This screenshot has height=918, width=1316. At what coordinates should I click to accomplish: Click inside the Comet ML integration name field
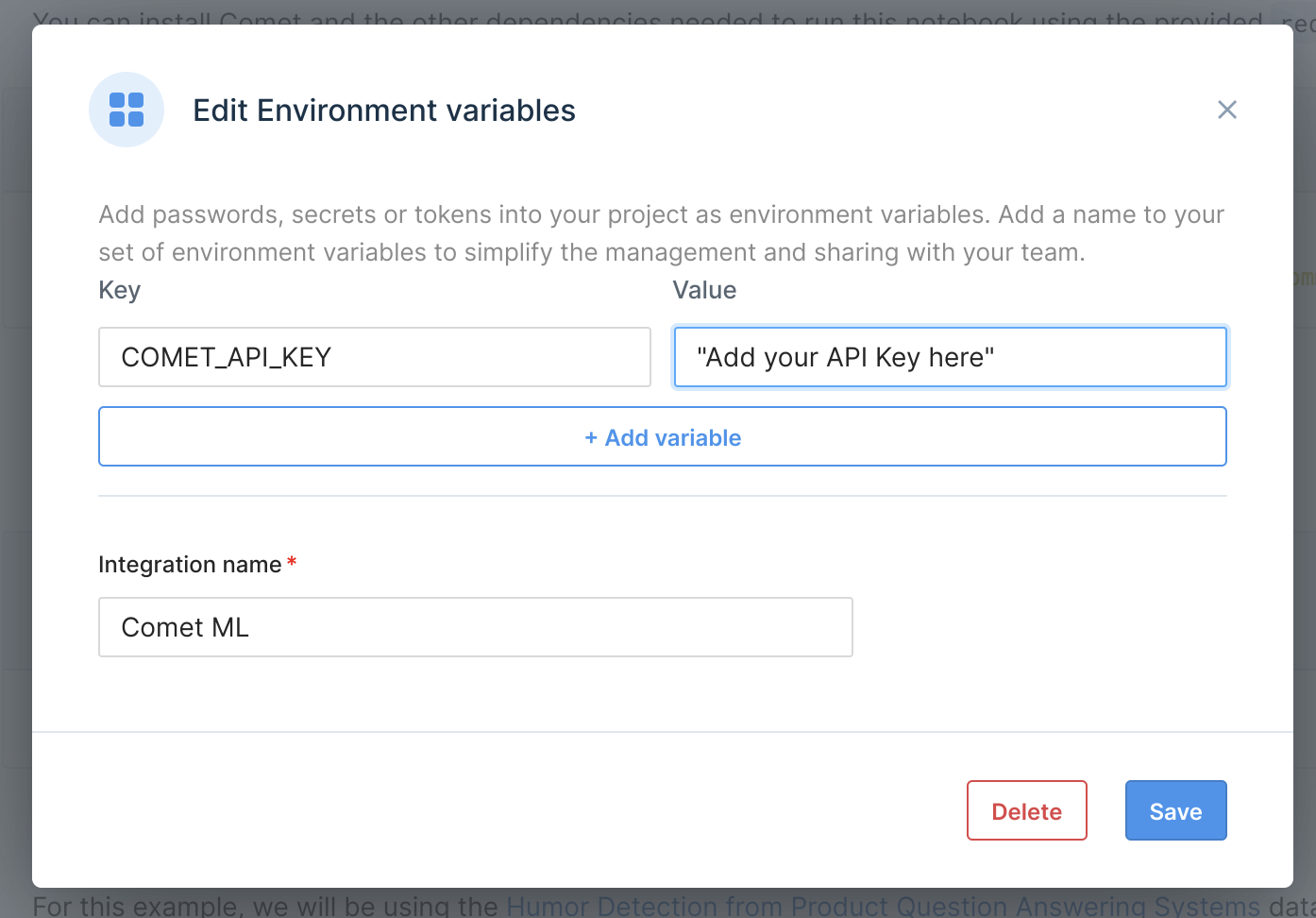[x=475, y=627]
